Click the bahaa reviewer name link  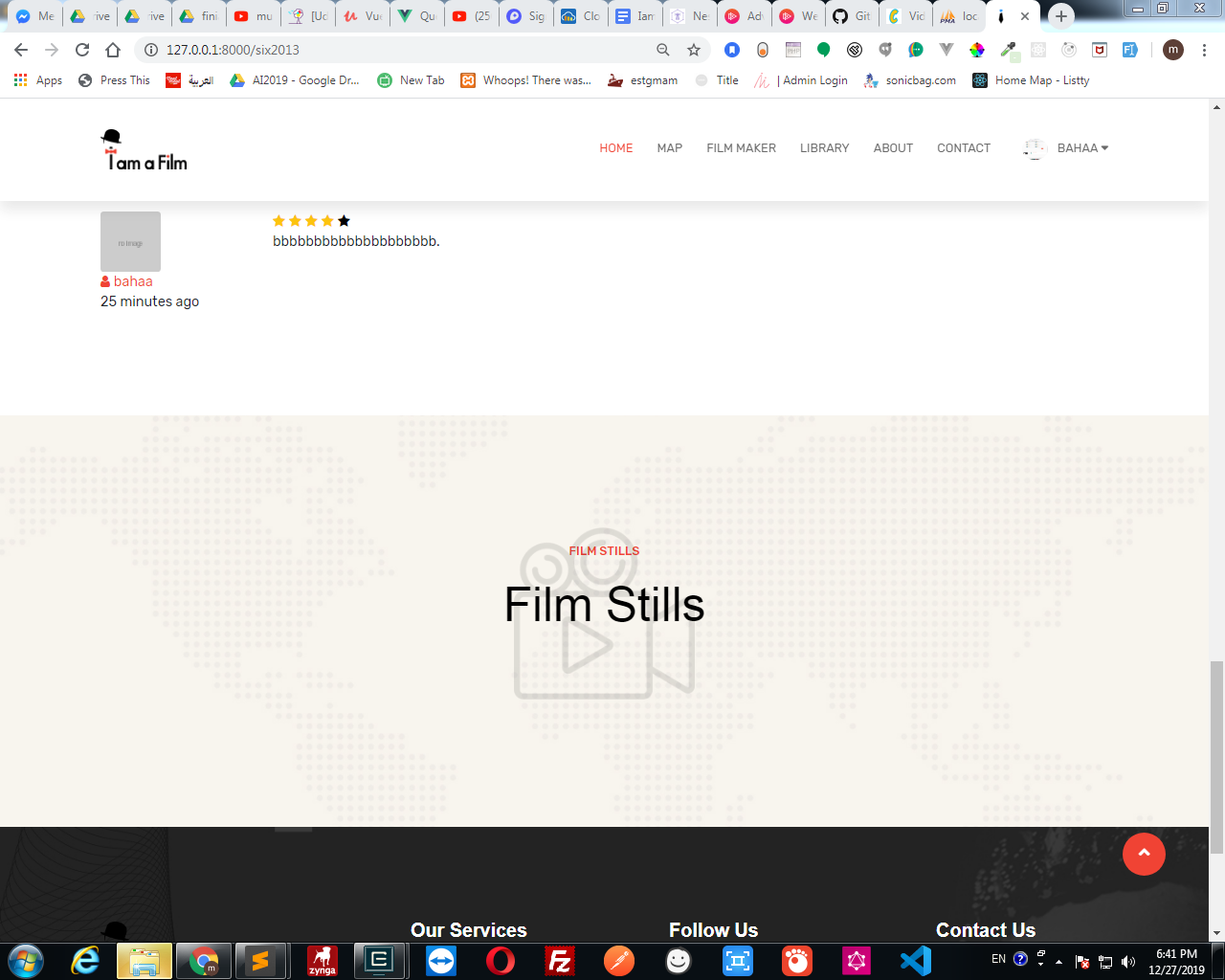tap(132, 281)
